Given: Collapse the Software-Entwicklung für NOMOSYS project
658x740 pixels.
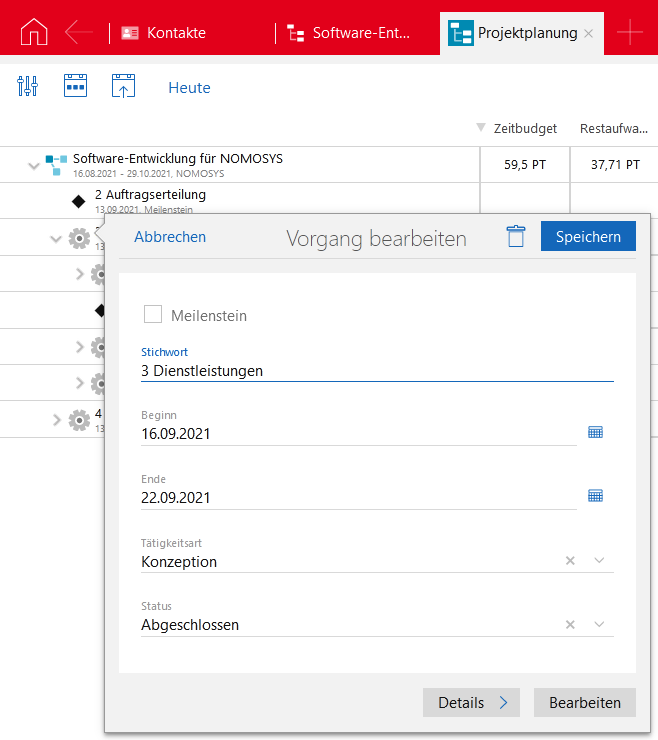Looking at the screenshot, I should point(34,165).
